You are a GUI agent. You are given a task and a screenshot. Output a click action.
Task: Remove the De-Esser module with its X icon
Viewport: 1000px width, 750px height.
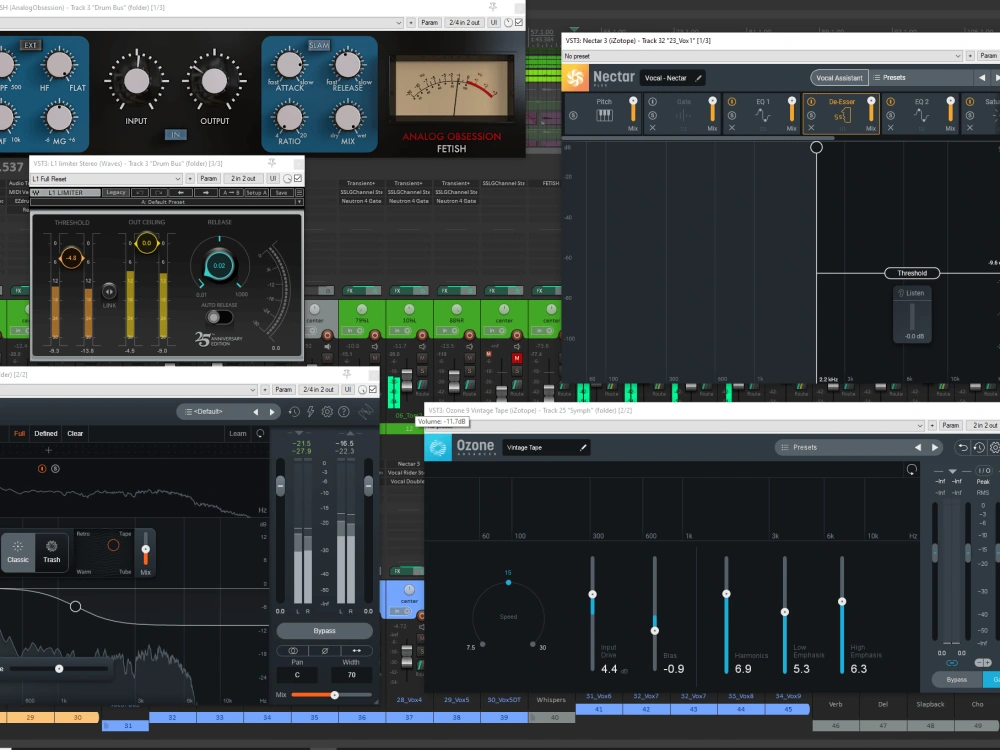click(x=811, y=128)
